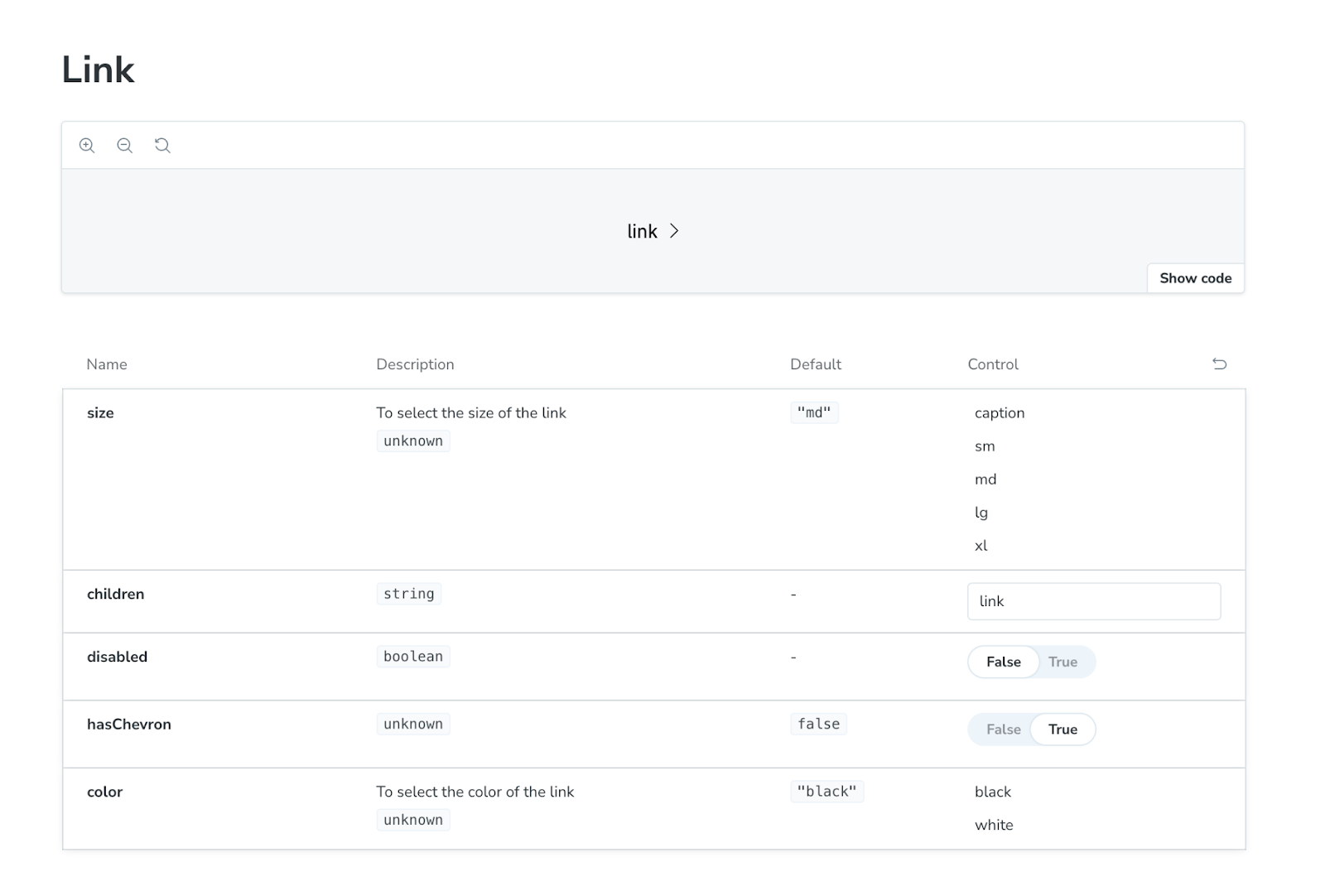This screenshot has height=896, width=1325.
Task: Click the Control column header
Action: click(x=993, y=364)
